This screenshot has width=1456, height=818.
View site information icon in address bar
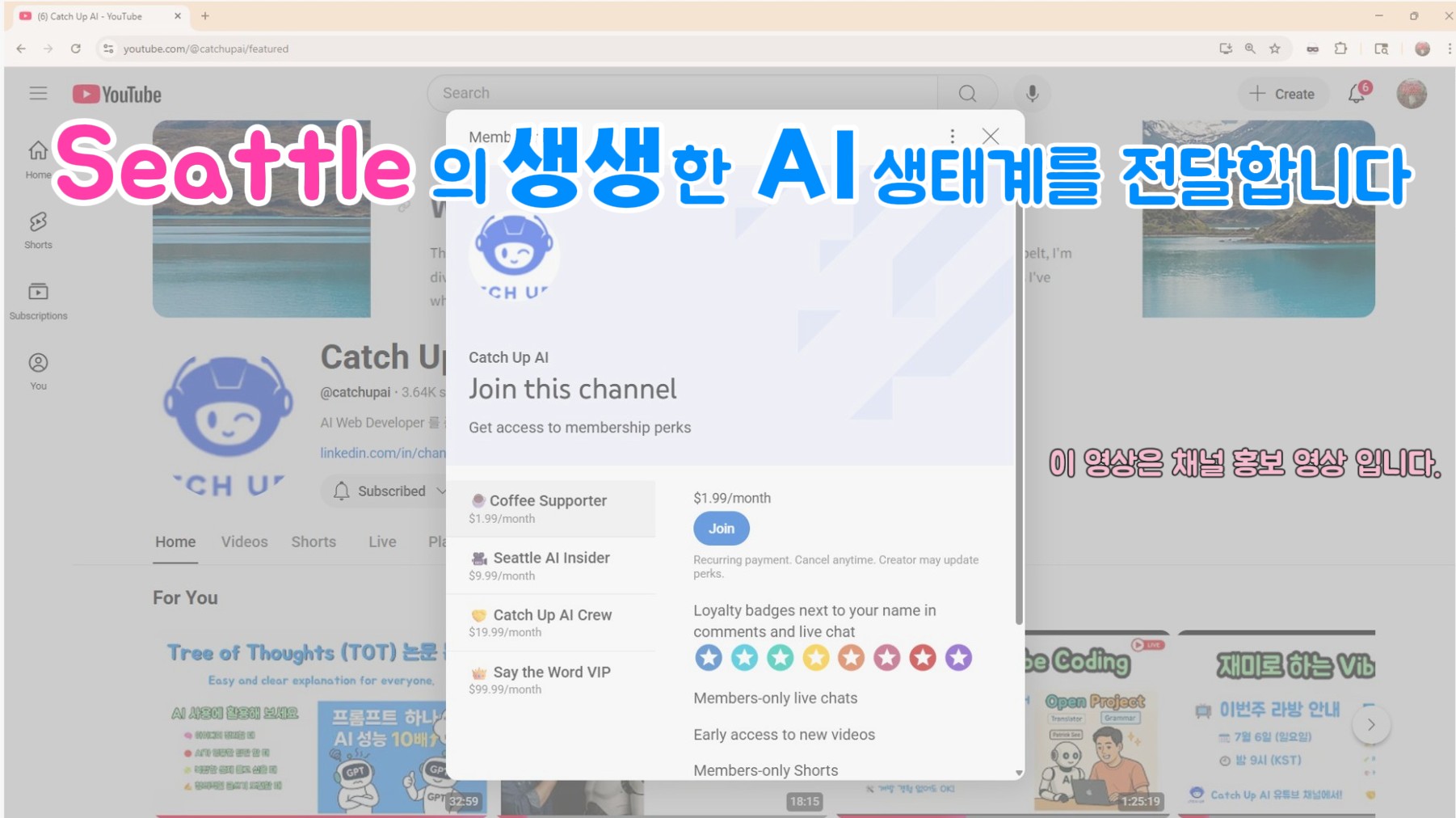point(108,48)
